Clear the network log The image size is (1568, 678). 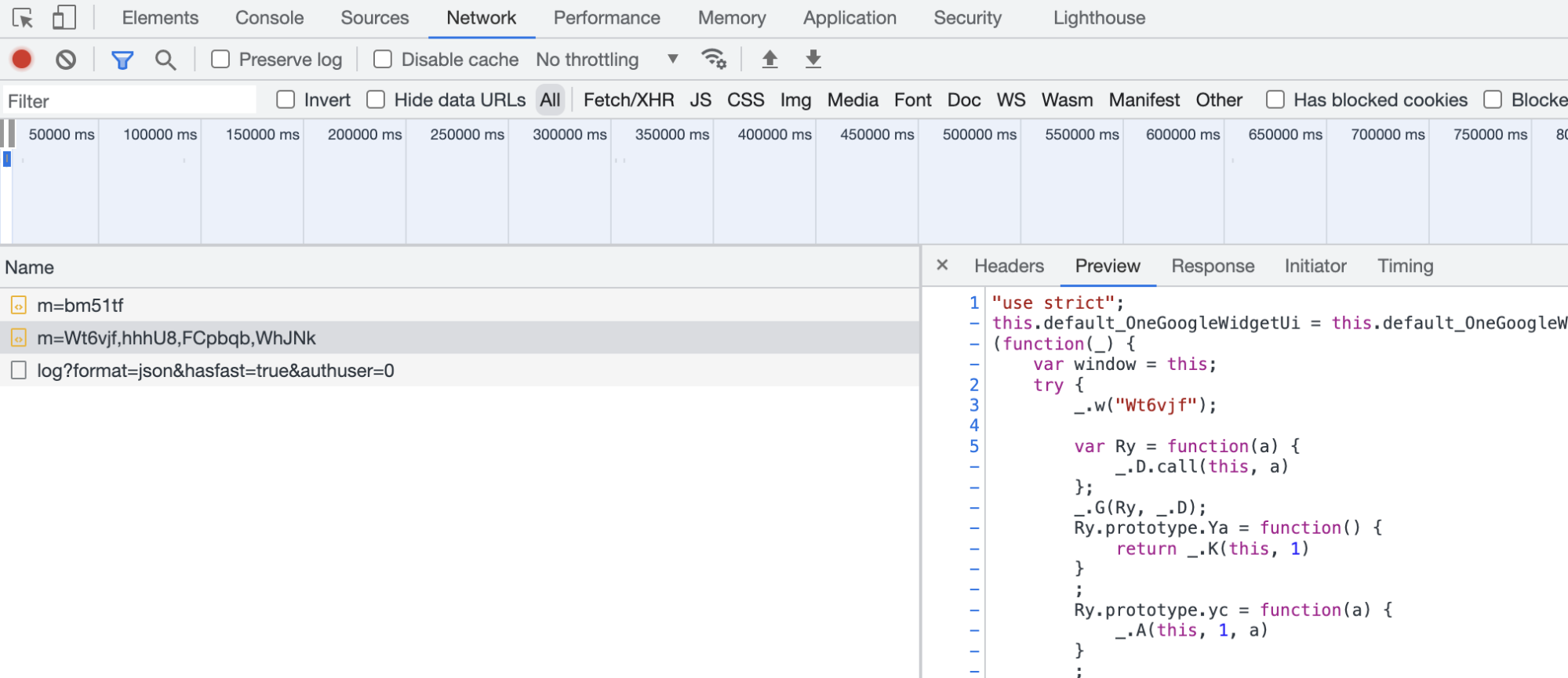pos(66,60)
